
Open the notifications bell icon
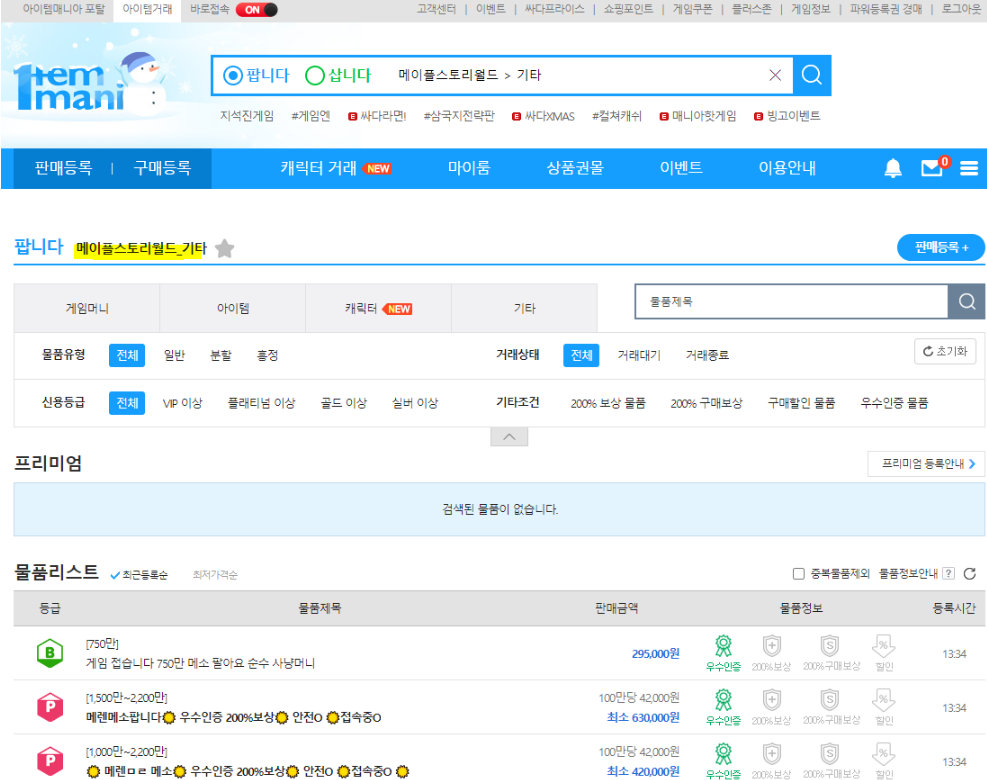(893, 168)
